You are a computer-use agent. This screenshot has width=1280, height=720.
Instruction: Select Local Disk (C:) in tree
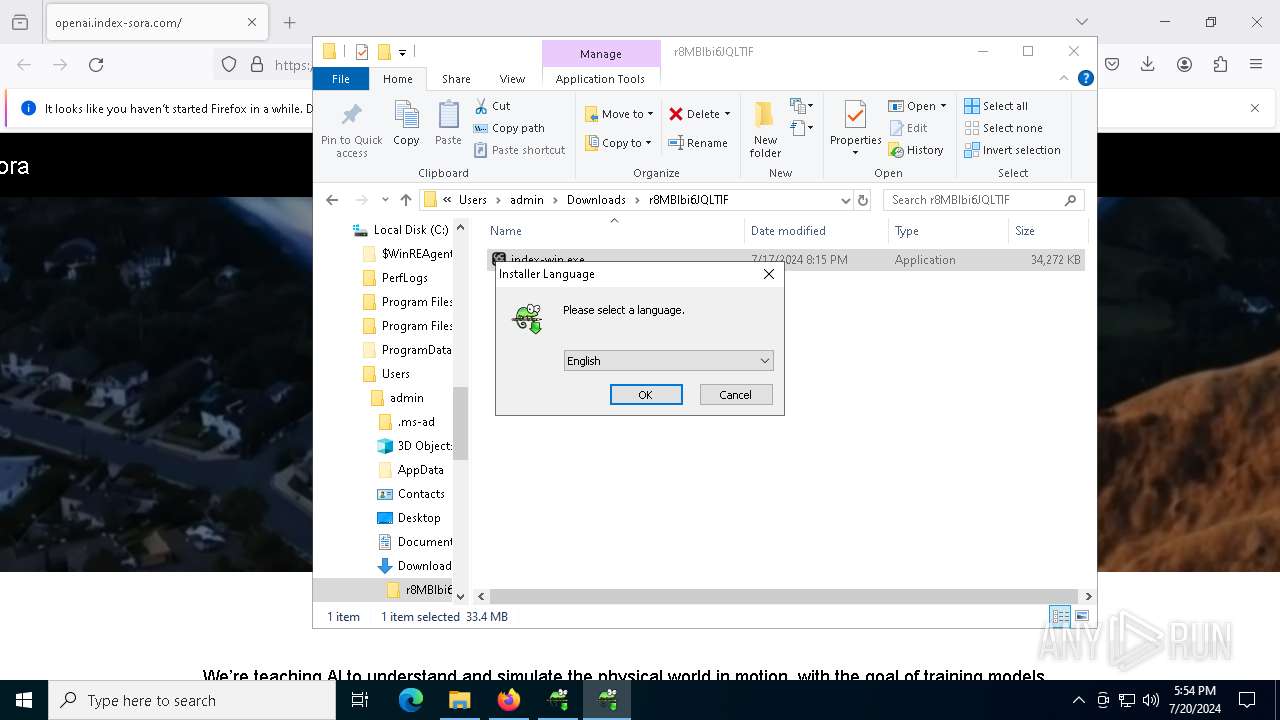401,230
